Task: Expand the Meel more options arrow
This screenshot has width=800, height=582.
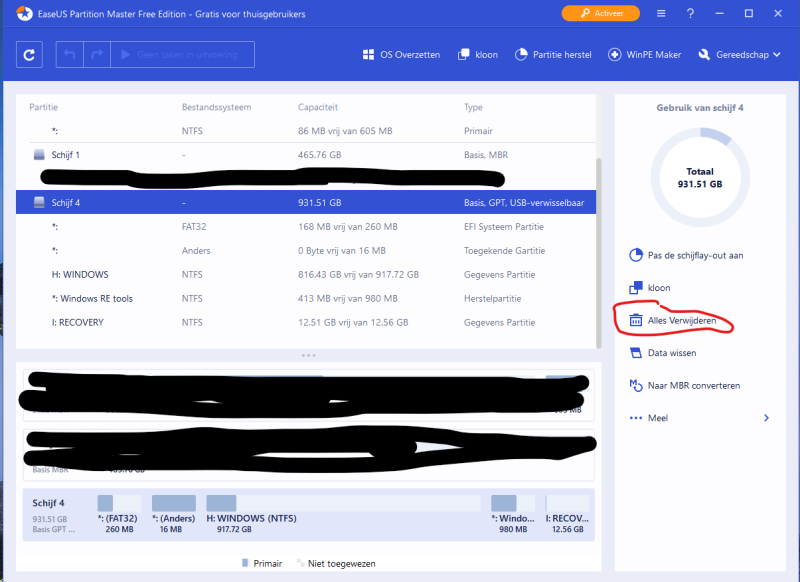Action: pos(766,418)
